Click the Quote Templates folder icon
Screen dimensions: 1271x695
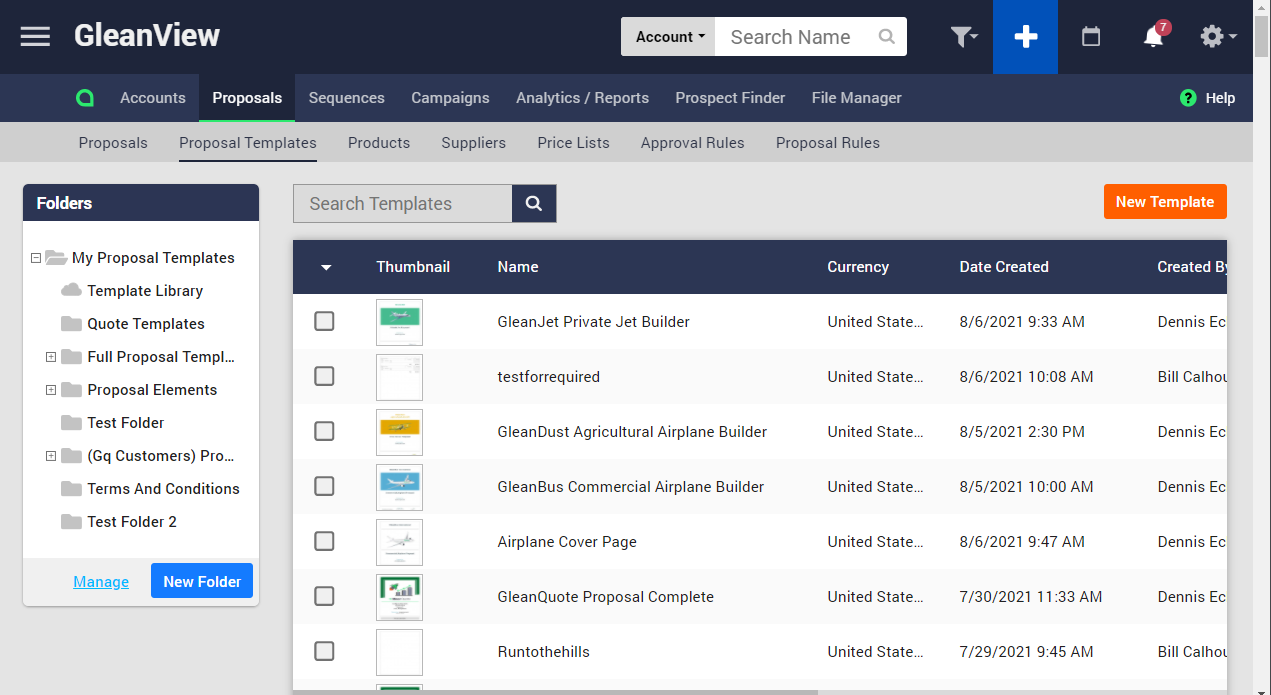click(71, 324)
